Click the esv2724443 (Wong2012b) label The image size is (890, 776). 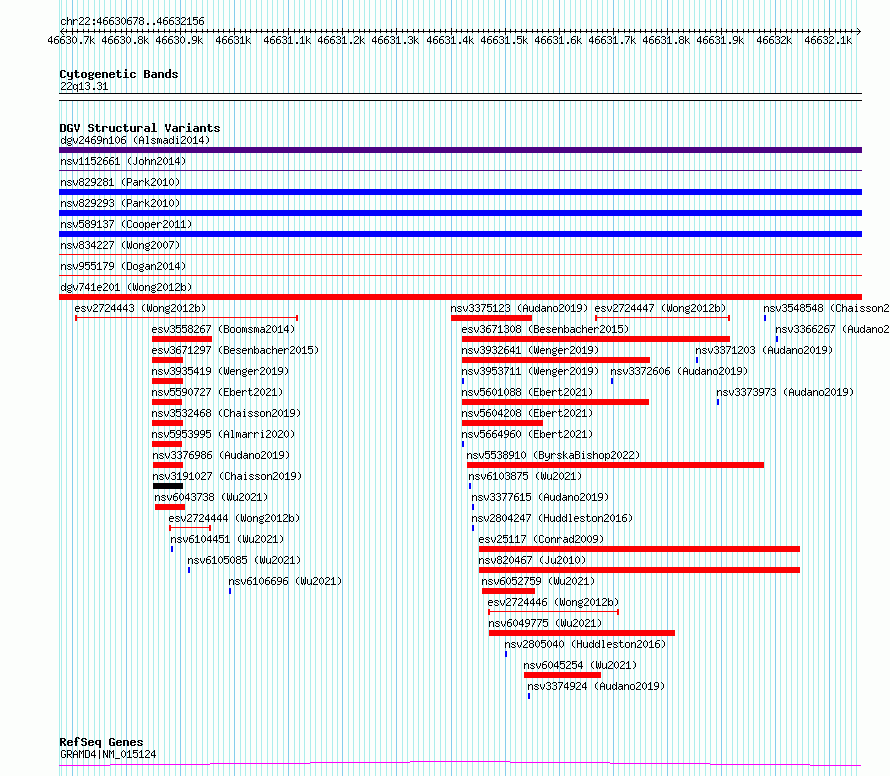point(140,308)
